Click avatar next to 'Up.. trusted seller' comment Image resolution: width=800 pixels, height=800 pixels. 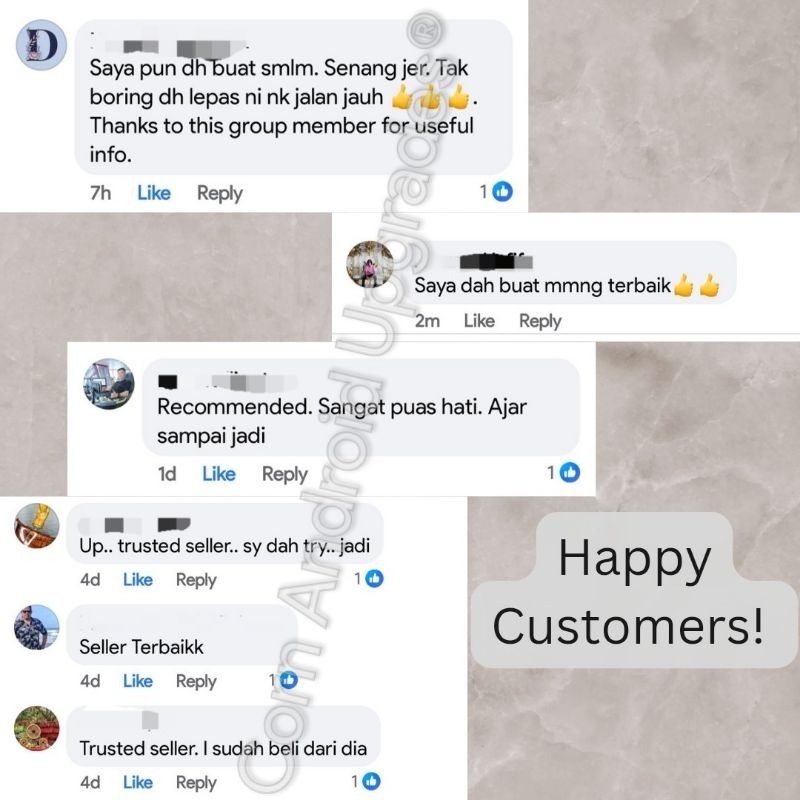(x=36, y=526)
